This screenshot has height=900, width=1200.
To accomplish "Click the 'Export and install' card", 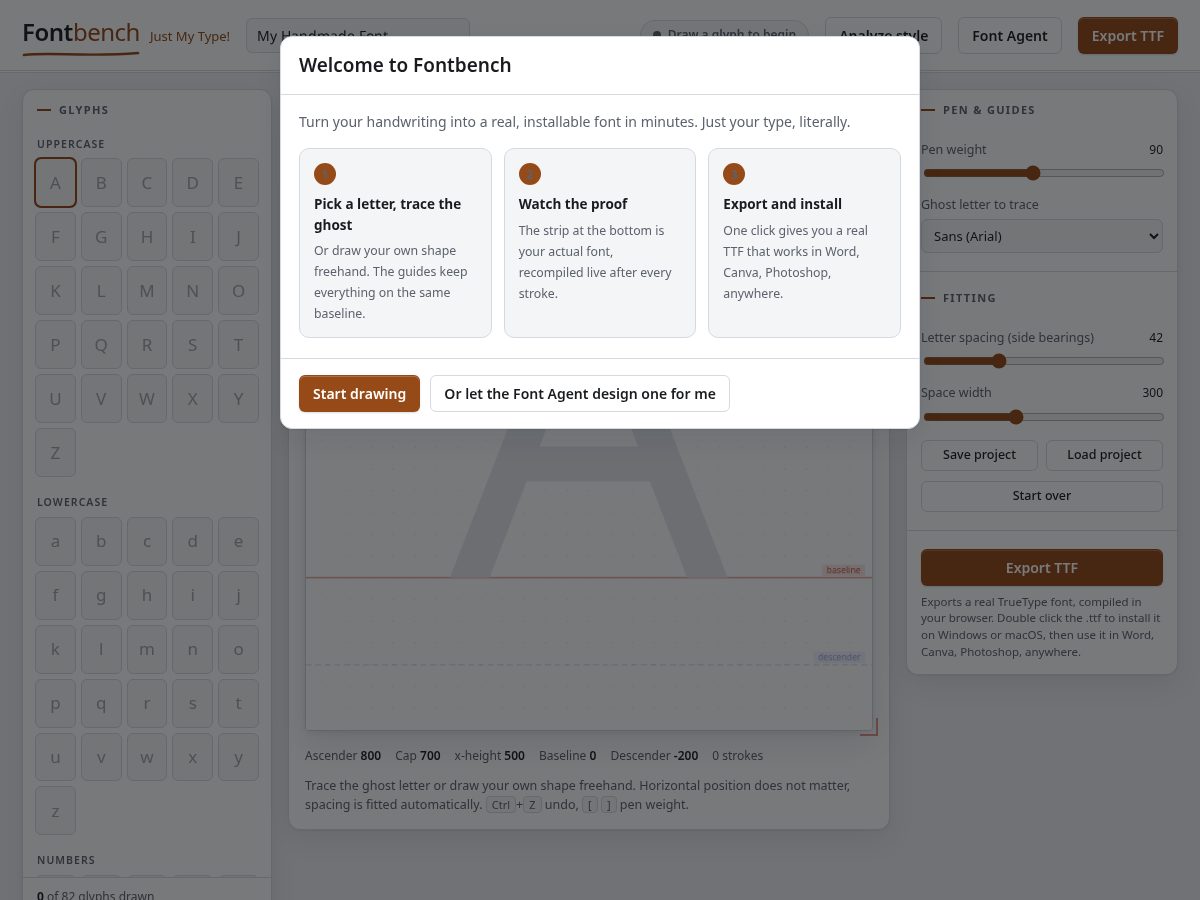I will [x=804, y=243].
